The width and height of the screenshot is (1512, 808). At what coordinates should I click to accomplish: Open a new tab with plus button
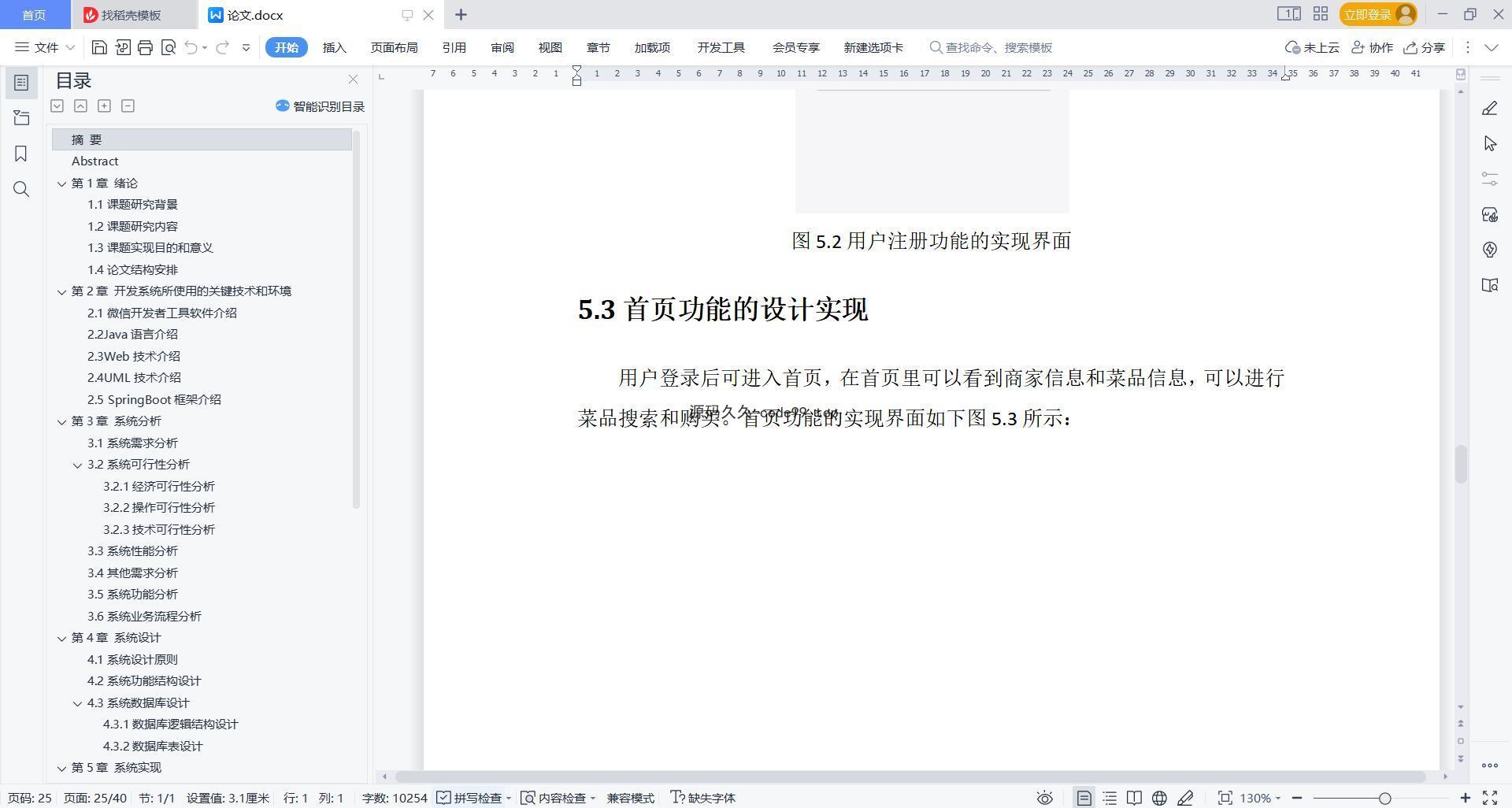(461, 14)
